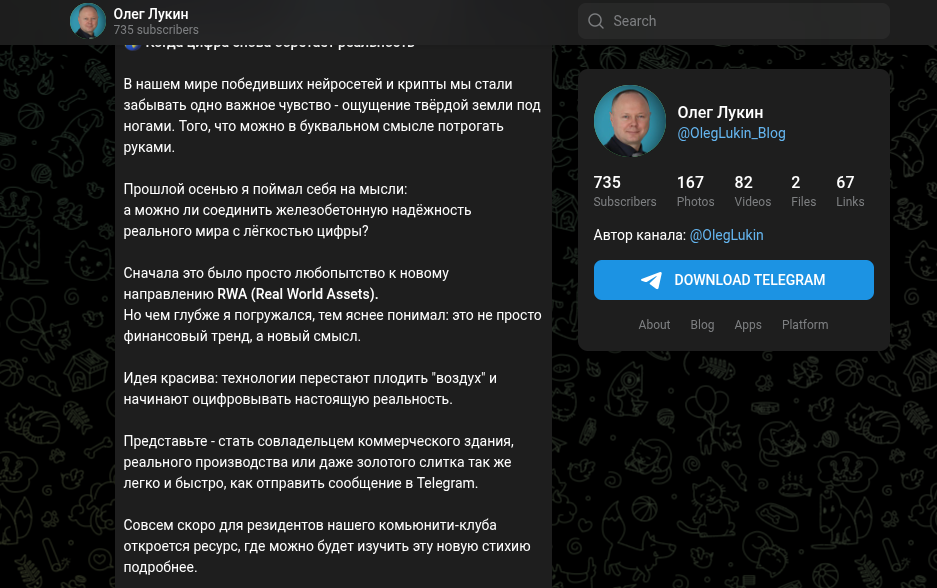937x588 pixels.
Task: Click the small channel avatar in the header
Action: coord(88,21)
